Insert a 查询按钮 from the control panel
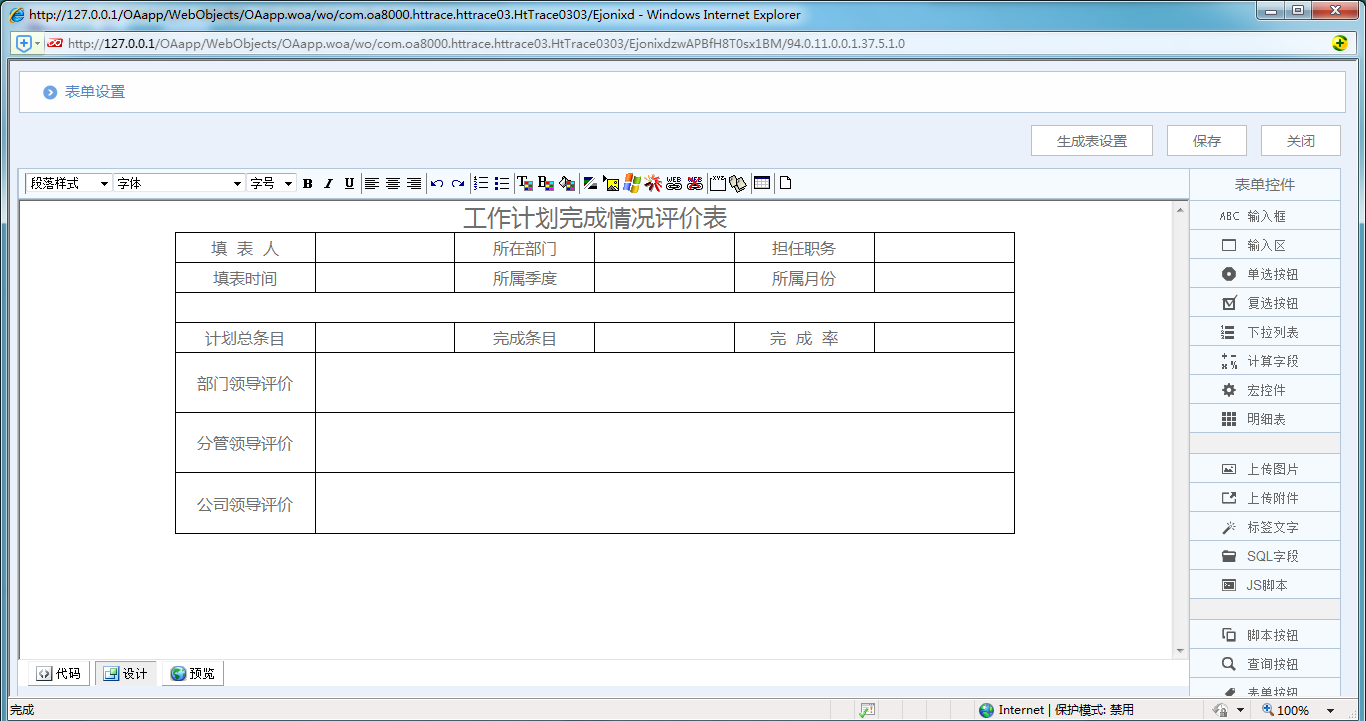Viewport: 1366px width, 721px height. [x=1264, y=663]
